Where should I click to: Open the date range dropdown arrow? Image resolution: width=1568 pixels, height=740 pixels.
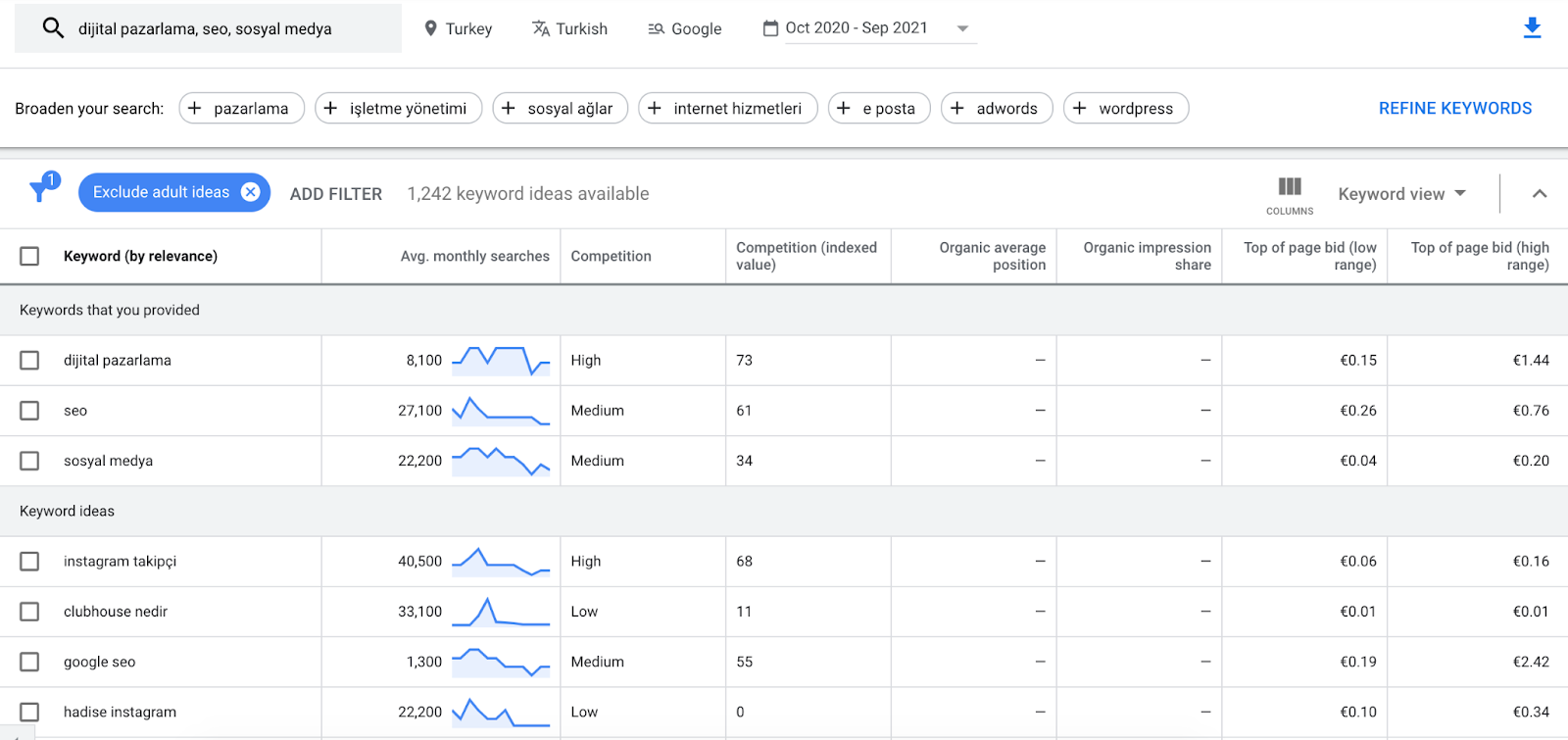[962, 28]
